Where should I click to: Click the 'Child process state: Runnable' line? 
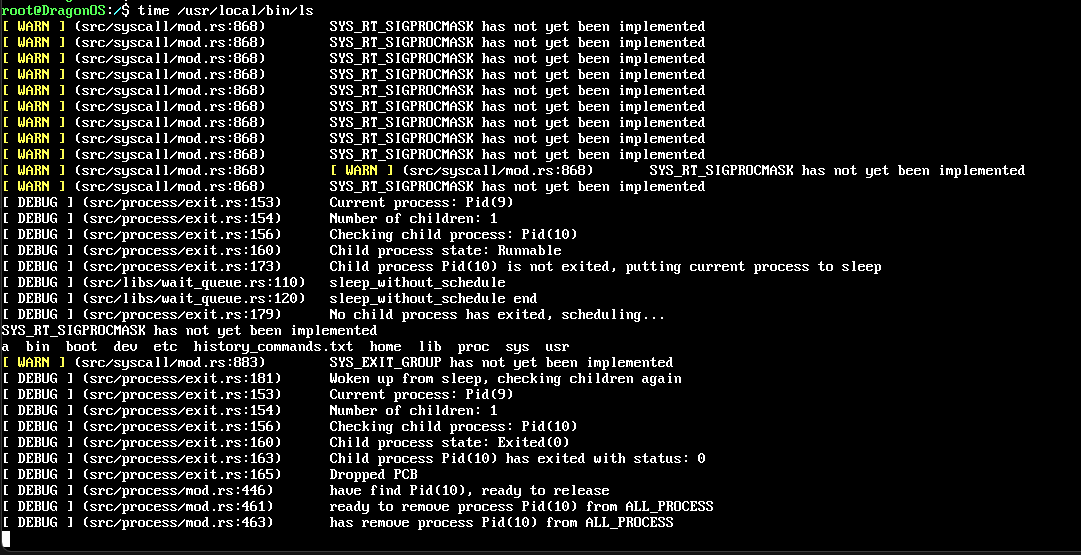click(445, 250)
